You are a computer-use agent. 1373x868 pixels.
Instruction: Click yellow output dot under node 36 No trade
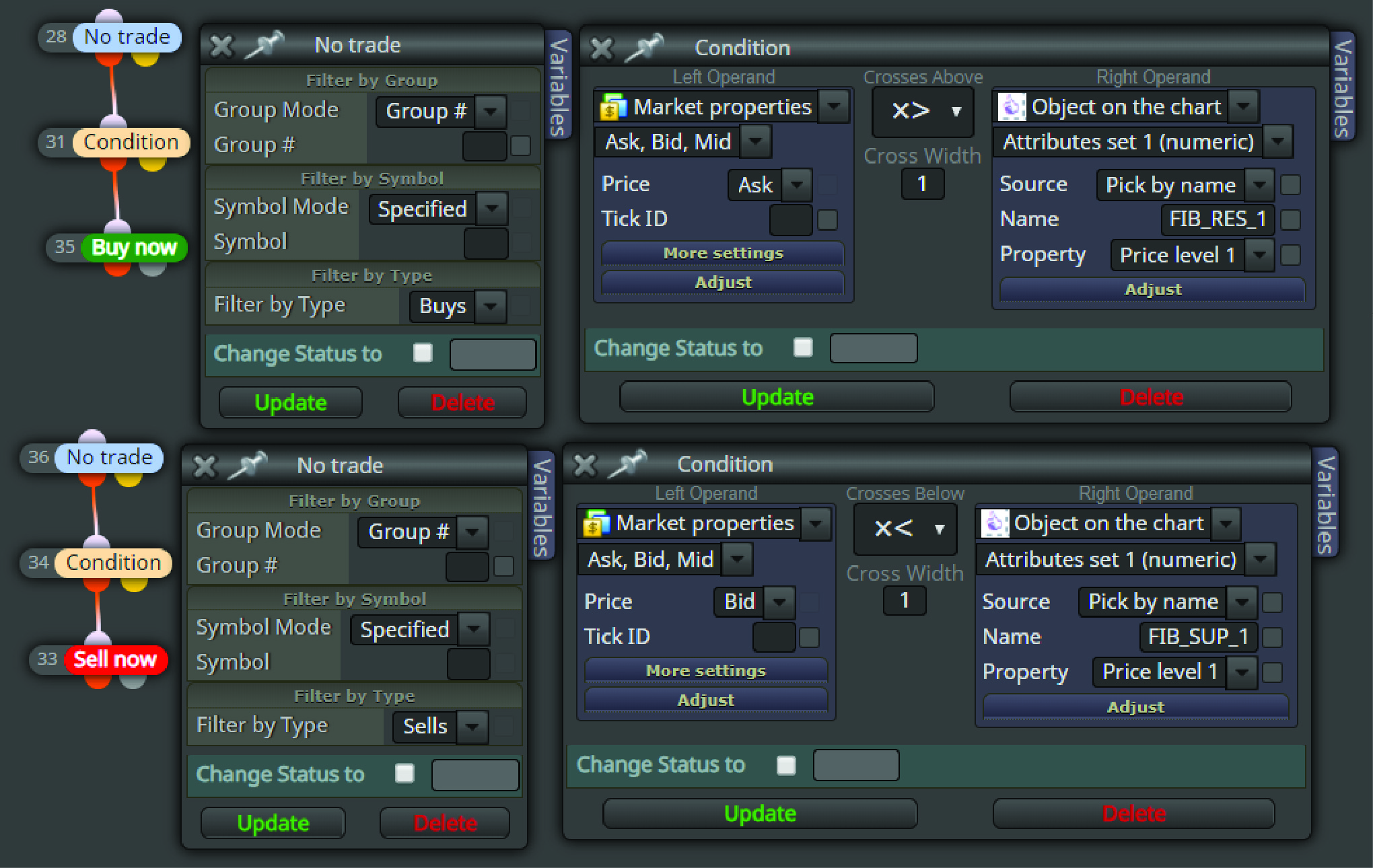[128, 478]
